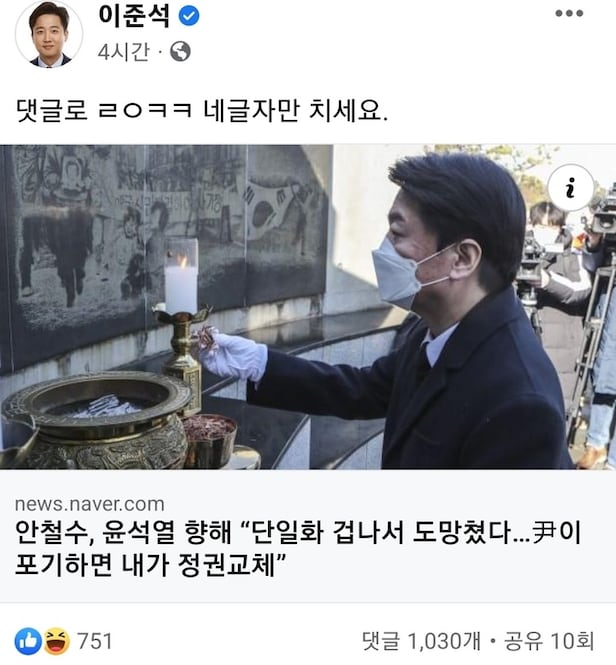Click the post text 댓글로 ㄹㅇㅋㅋ 네글자만 치세요
The image size is (616, 665).
(x=202, y=111)
